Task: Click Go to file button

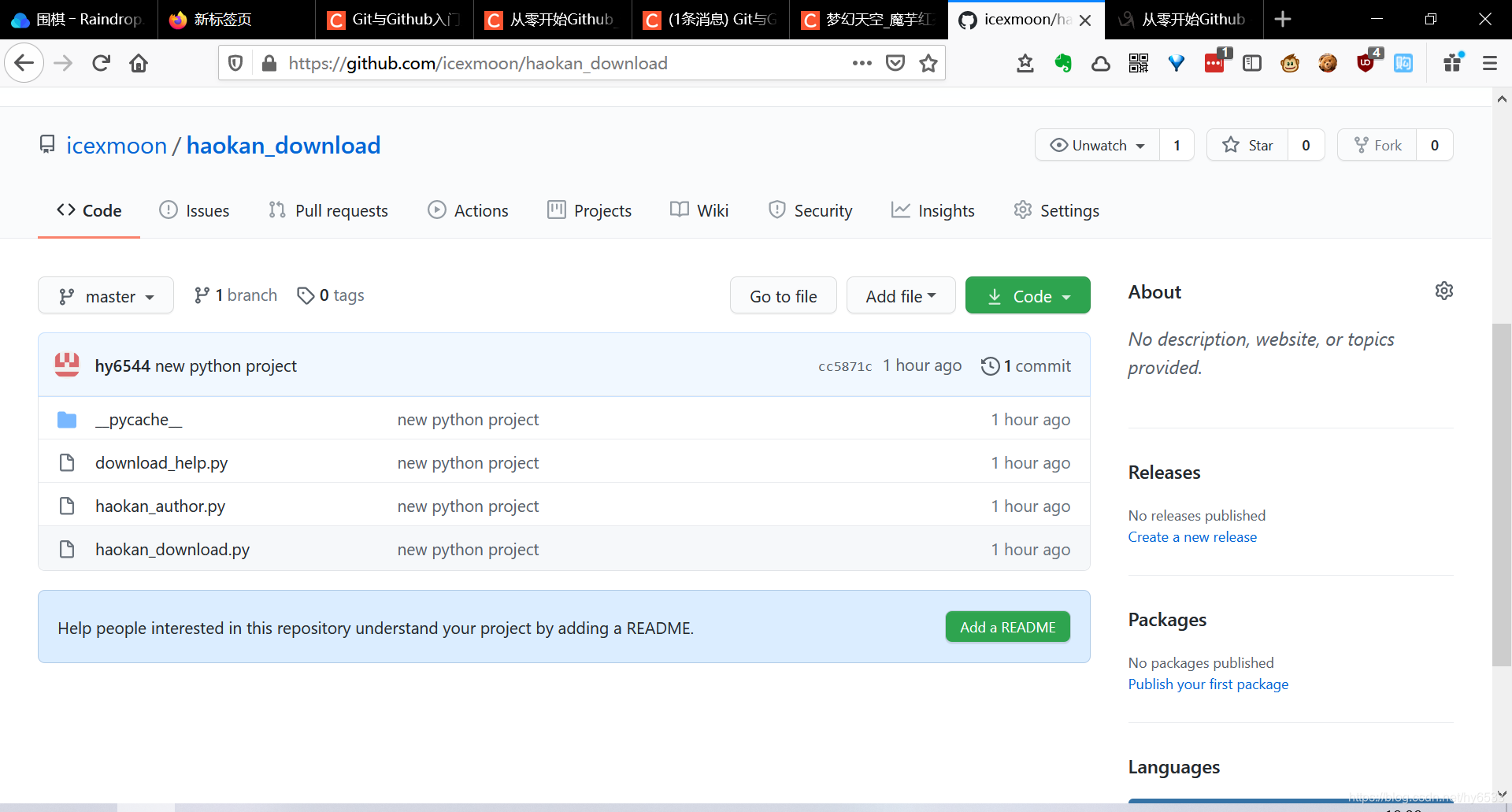Action: [x=784, y=295]
